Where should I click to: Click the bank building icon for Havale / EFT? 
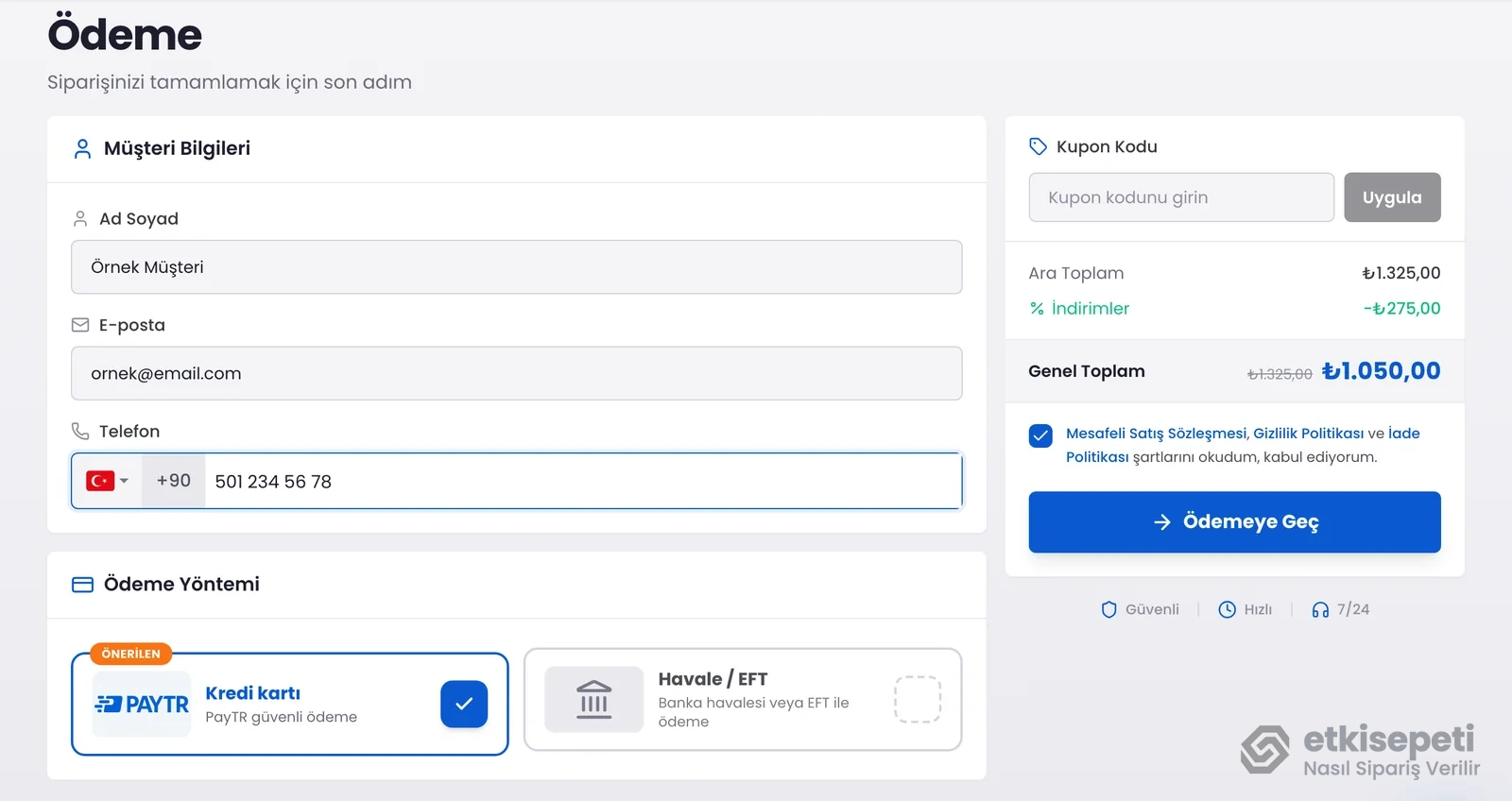pyautogui.click(x=593, y=700)
